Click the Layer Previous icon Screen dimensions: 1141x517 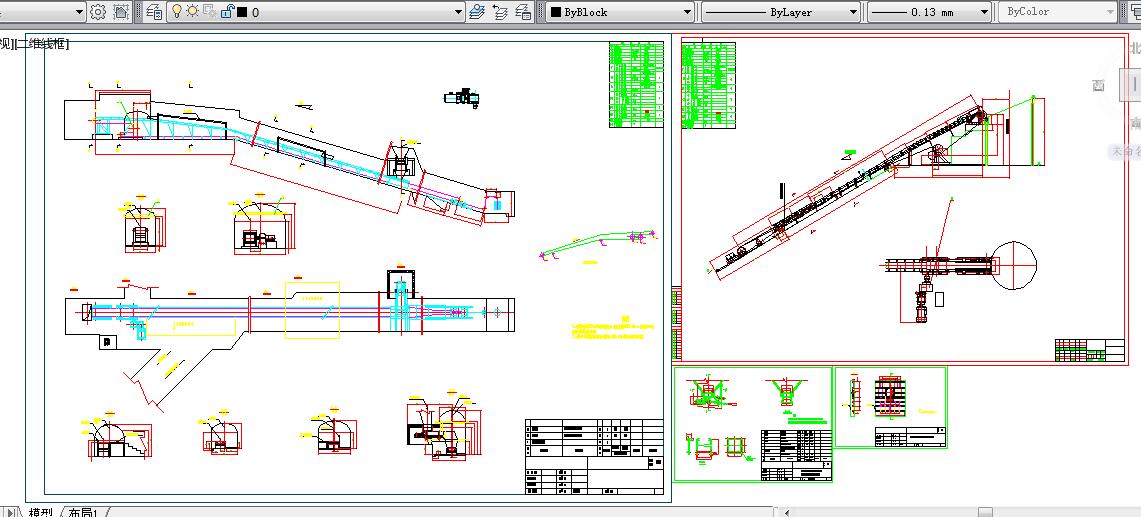500,12
